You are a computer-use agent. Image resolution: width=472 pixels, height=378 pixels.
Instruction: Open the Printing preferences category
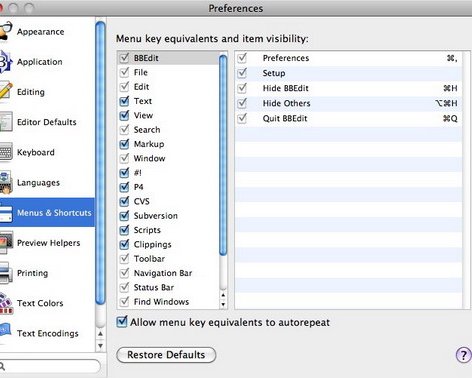(32, 273)
